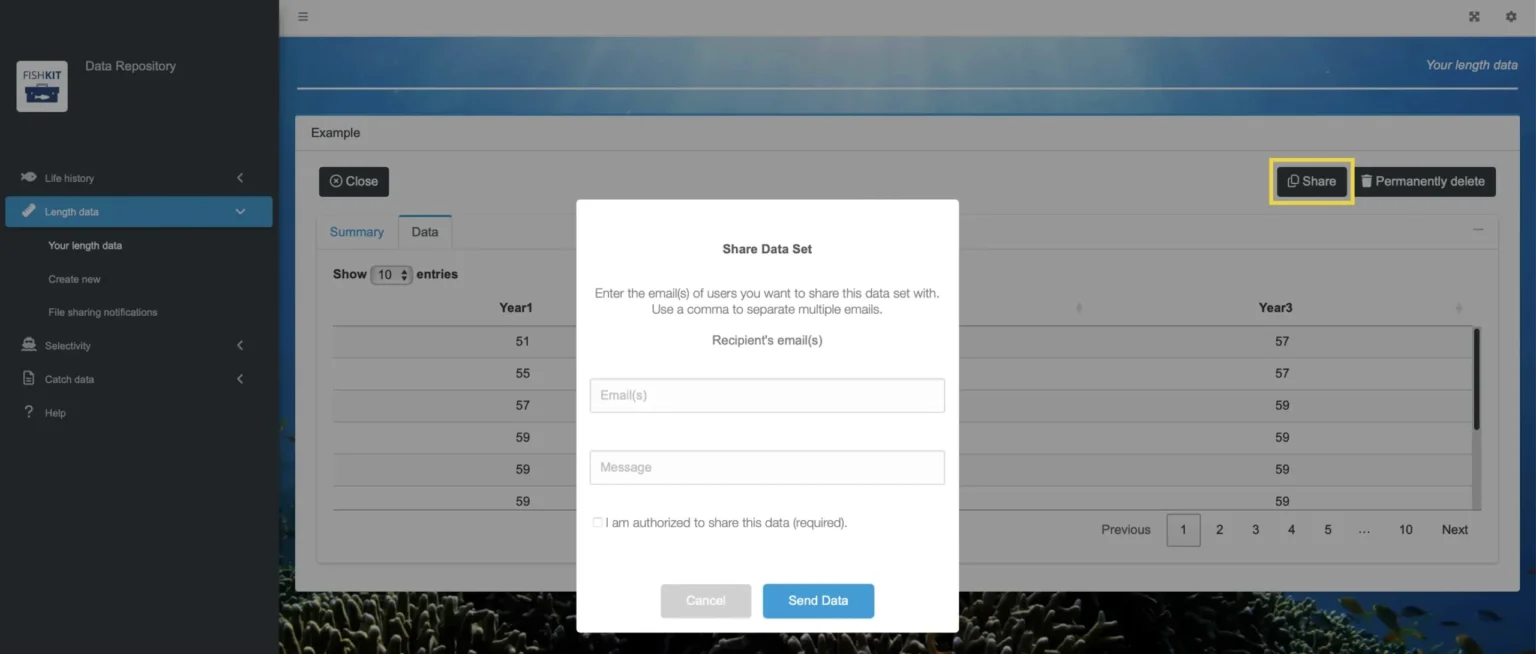The width and height of the screenshot is (1536, 654).
Task: Click the Close button
Action: pos(354,181)
